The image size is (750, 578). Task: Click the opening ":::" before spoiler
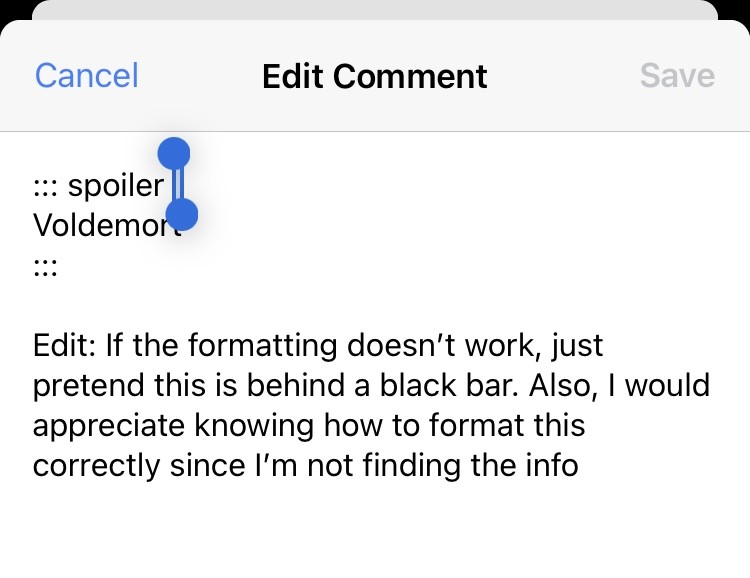pyautogui.click(x=45, y=186)
